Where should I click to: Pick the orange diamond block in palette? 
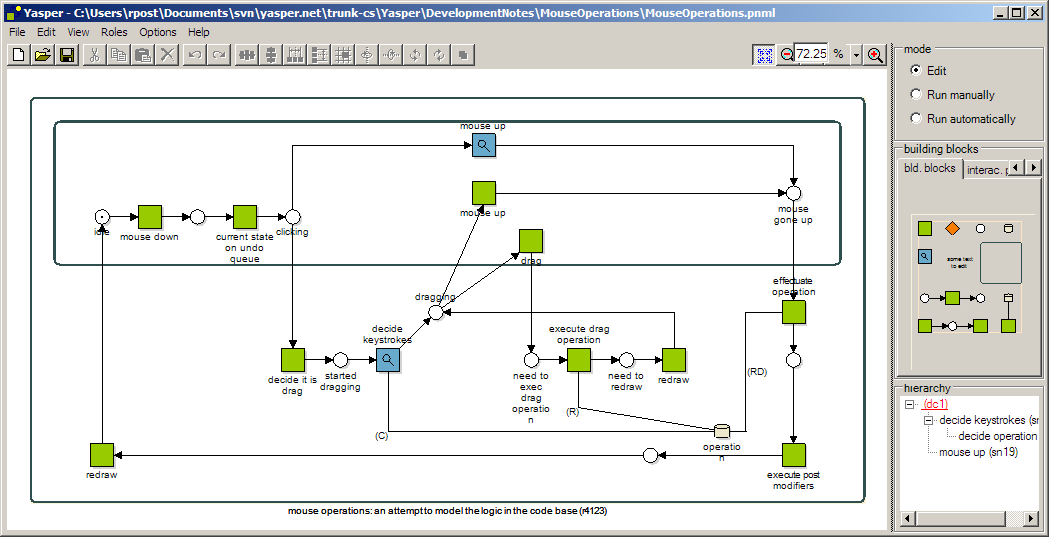coord(952,229)
